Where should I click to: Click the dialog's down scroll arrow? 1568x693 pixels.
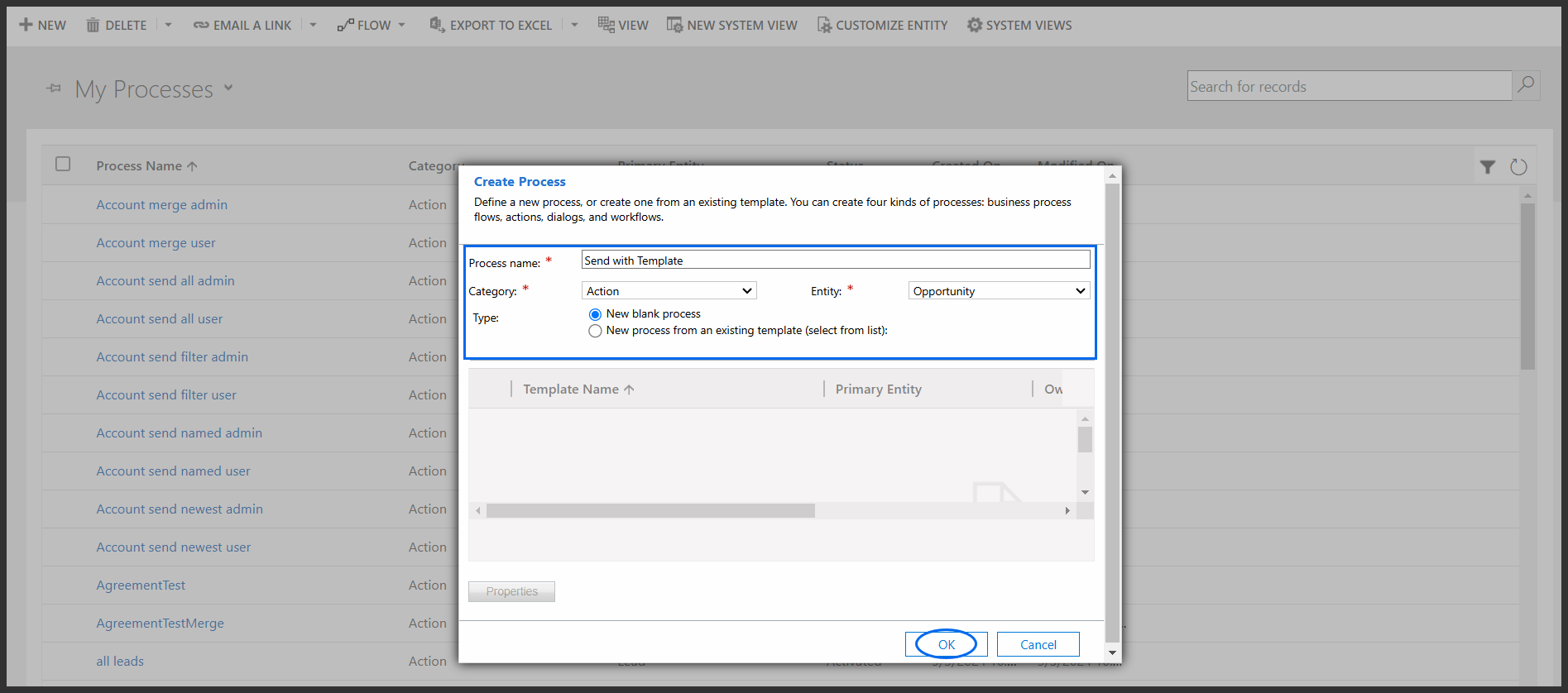(x=1112, y=652)
